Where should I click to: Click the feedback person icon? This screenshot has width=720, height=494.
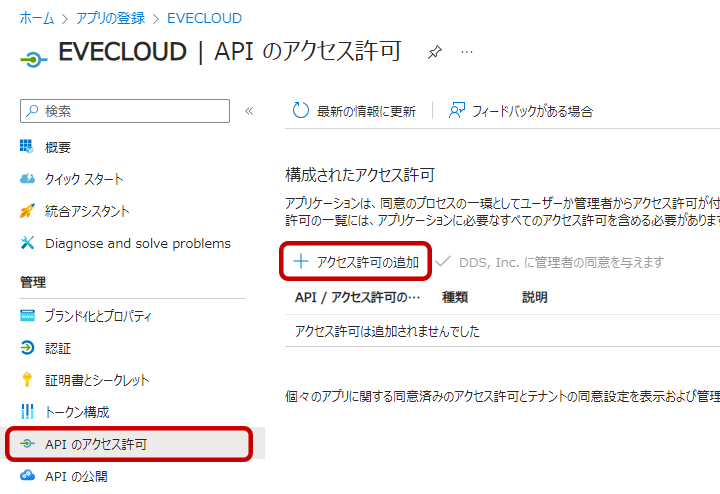coord(457,111)
